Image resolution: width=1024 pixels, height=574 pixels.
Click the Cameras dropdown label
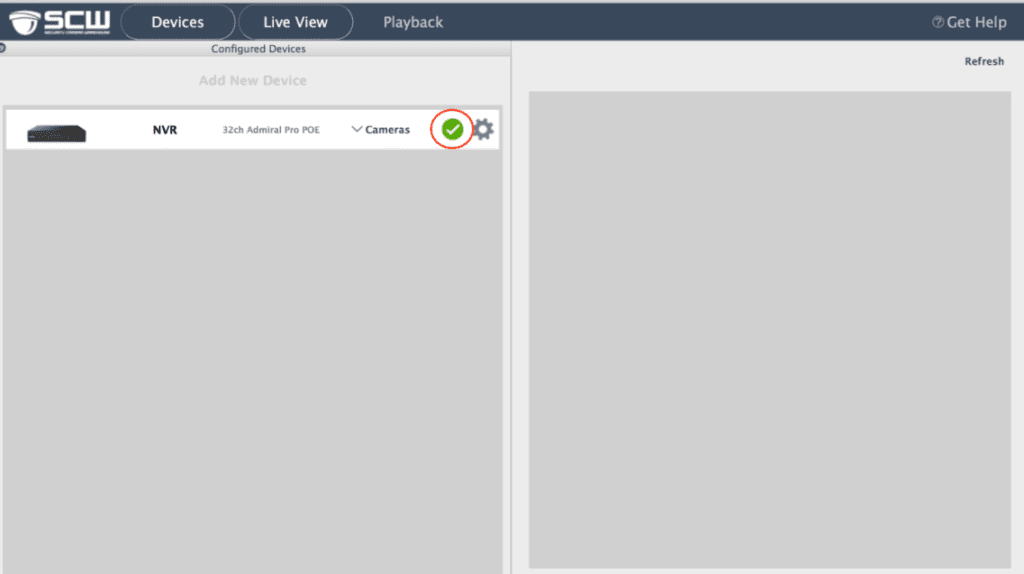(x=387, y=130)
